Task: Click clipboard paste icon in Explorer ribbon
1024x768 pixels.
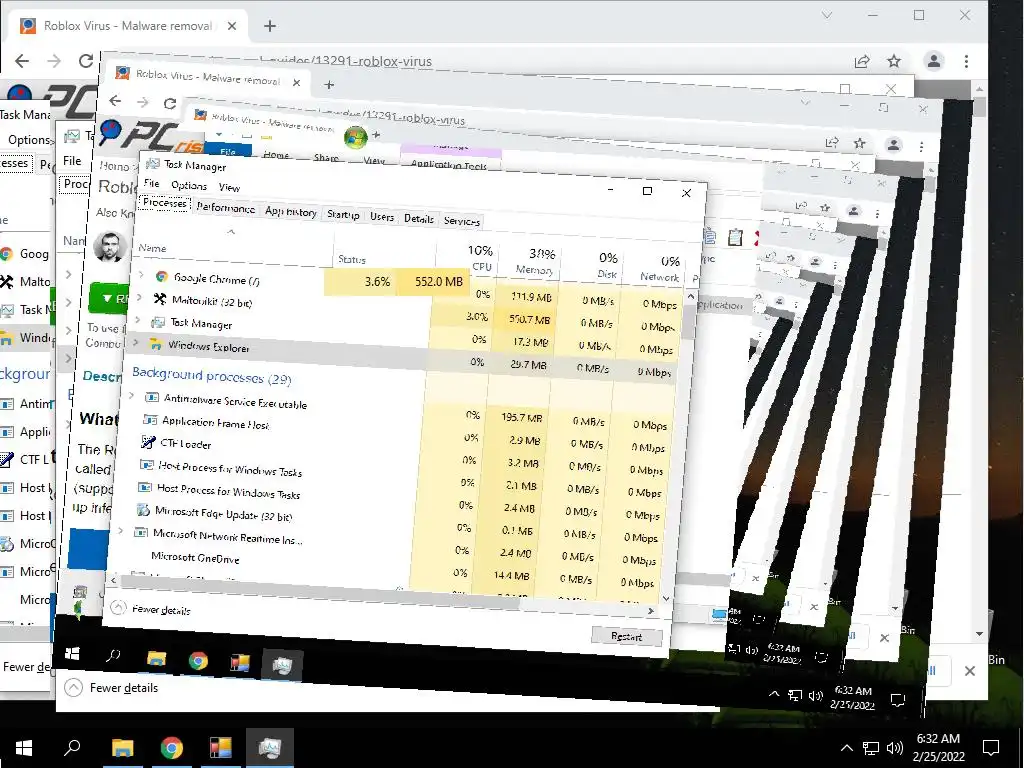Action: click(735, 237)
